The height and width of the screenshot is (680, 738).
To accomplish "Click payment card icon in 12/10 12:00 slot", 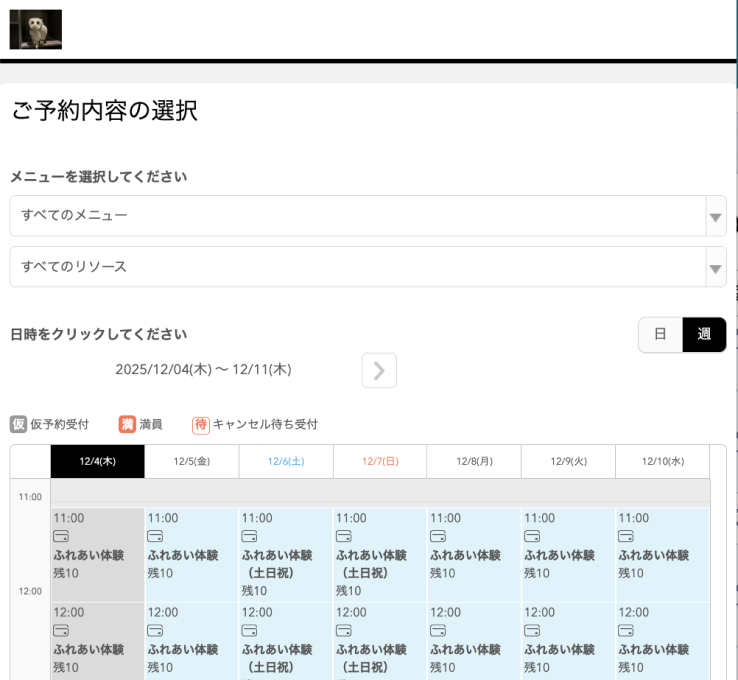I will click(626, 630).
